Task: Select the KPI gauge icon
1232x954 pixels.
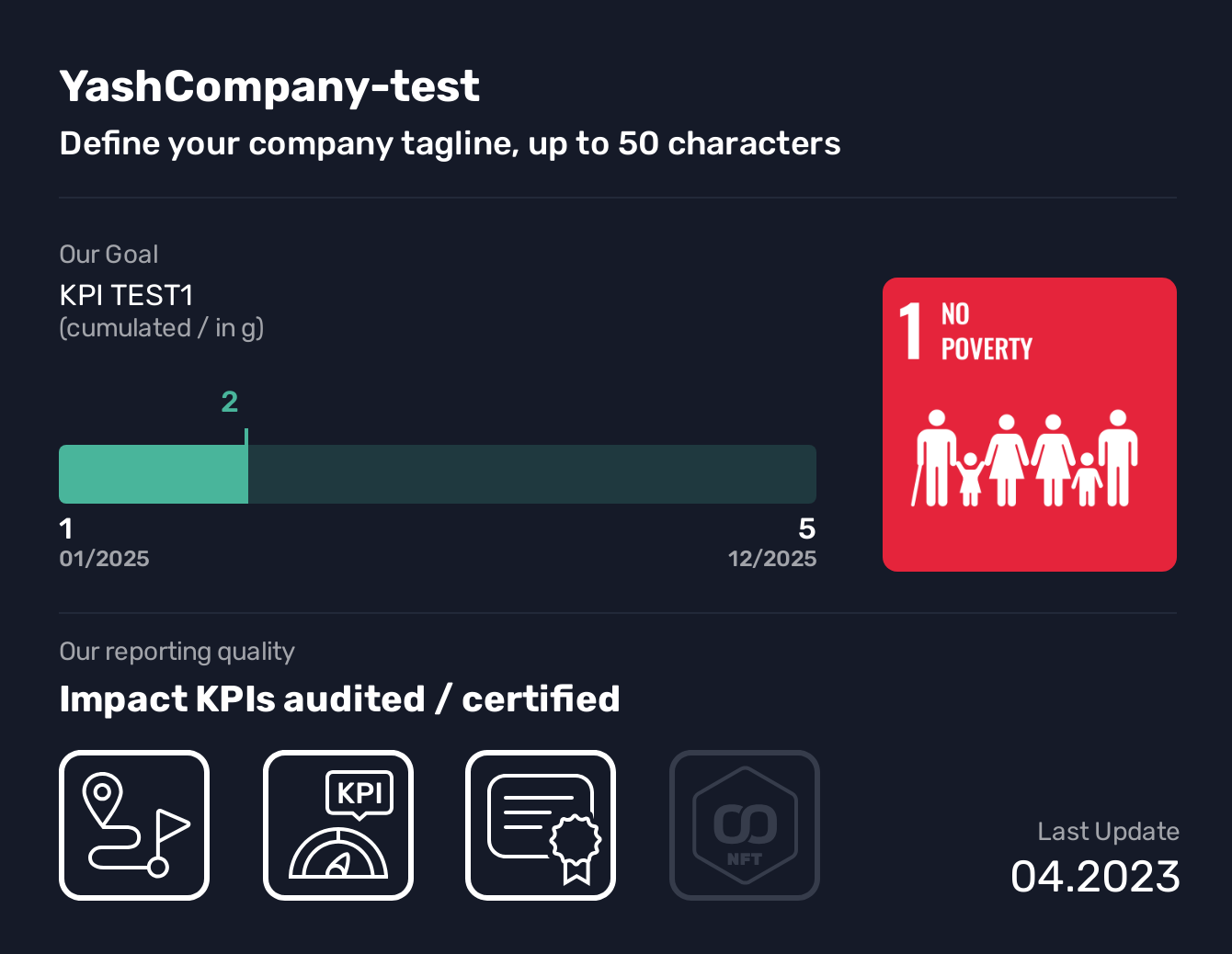Action: (x=338, y=825)
